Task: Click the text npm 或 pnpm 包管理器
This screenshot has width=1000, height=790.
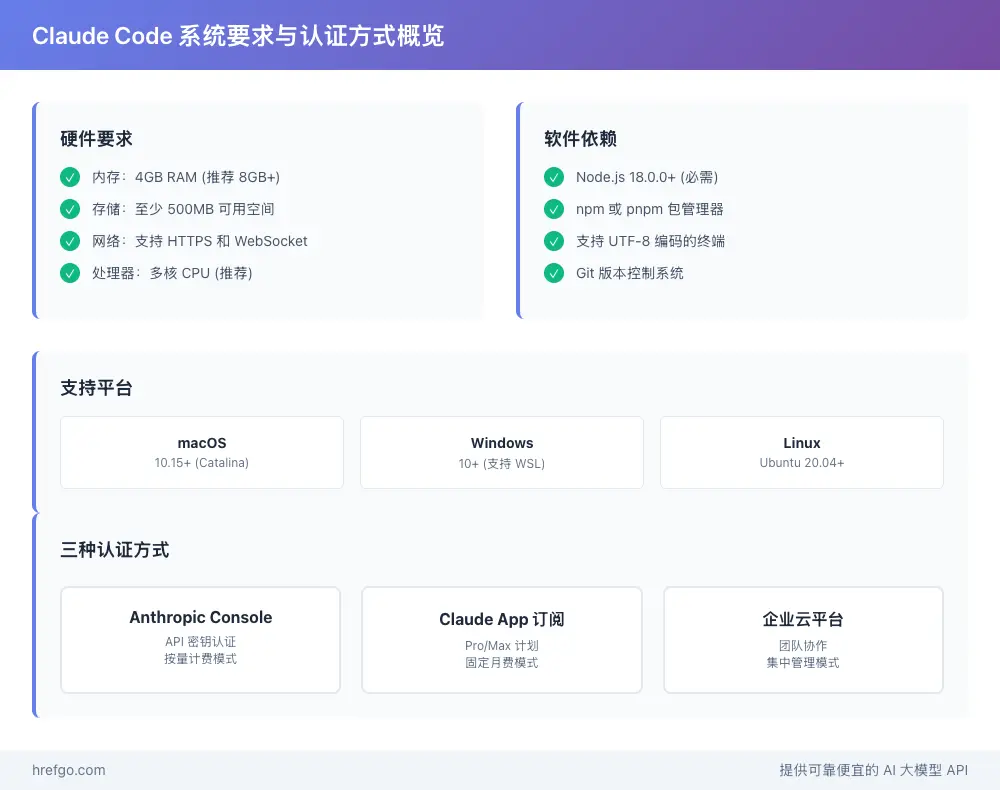Action: (650, 209)
